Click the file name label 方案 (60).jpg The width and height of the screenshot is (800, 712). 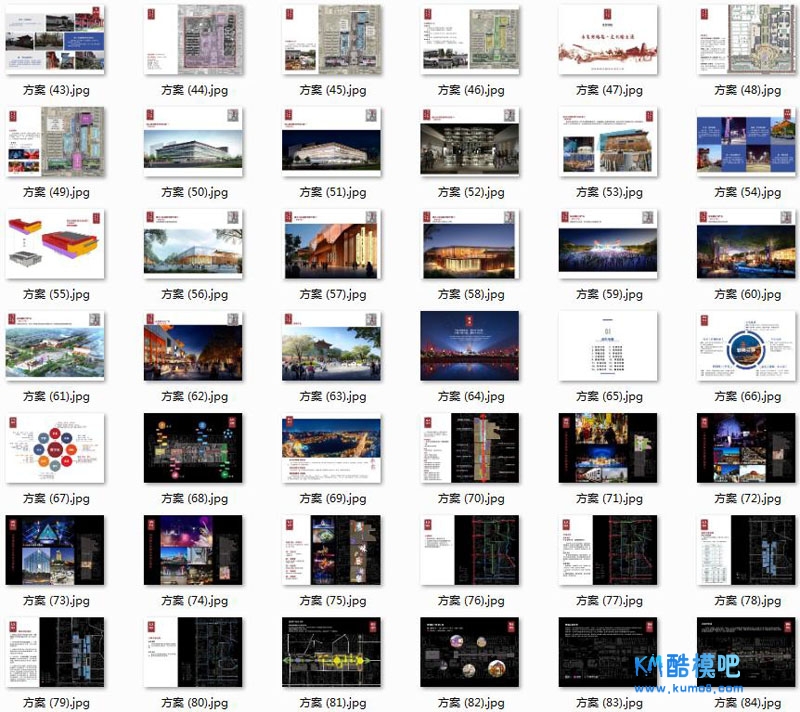(748, 294)
